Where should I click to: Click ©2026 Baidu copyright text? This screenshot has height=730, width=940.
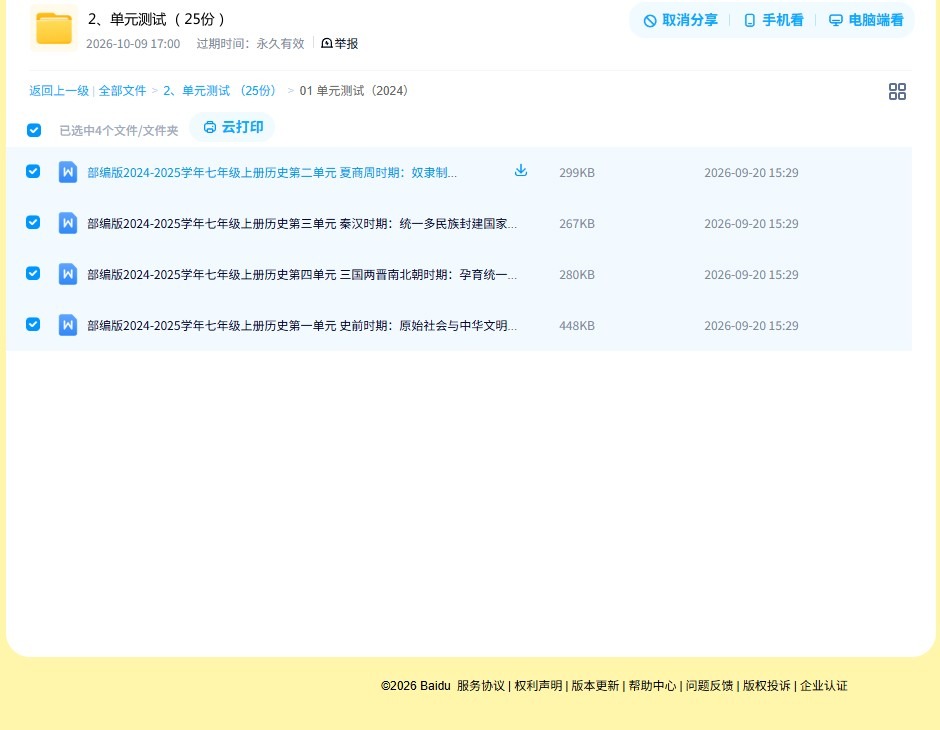(415, 686)
